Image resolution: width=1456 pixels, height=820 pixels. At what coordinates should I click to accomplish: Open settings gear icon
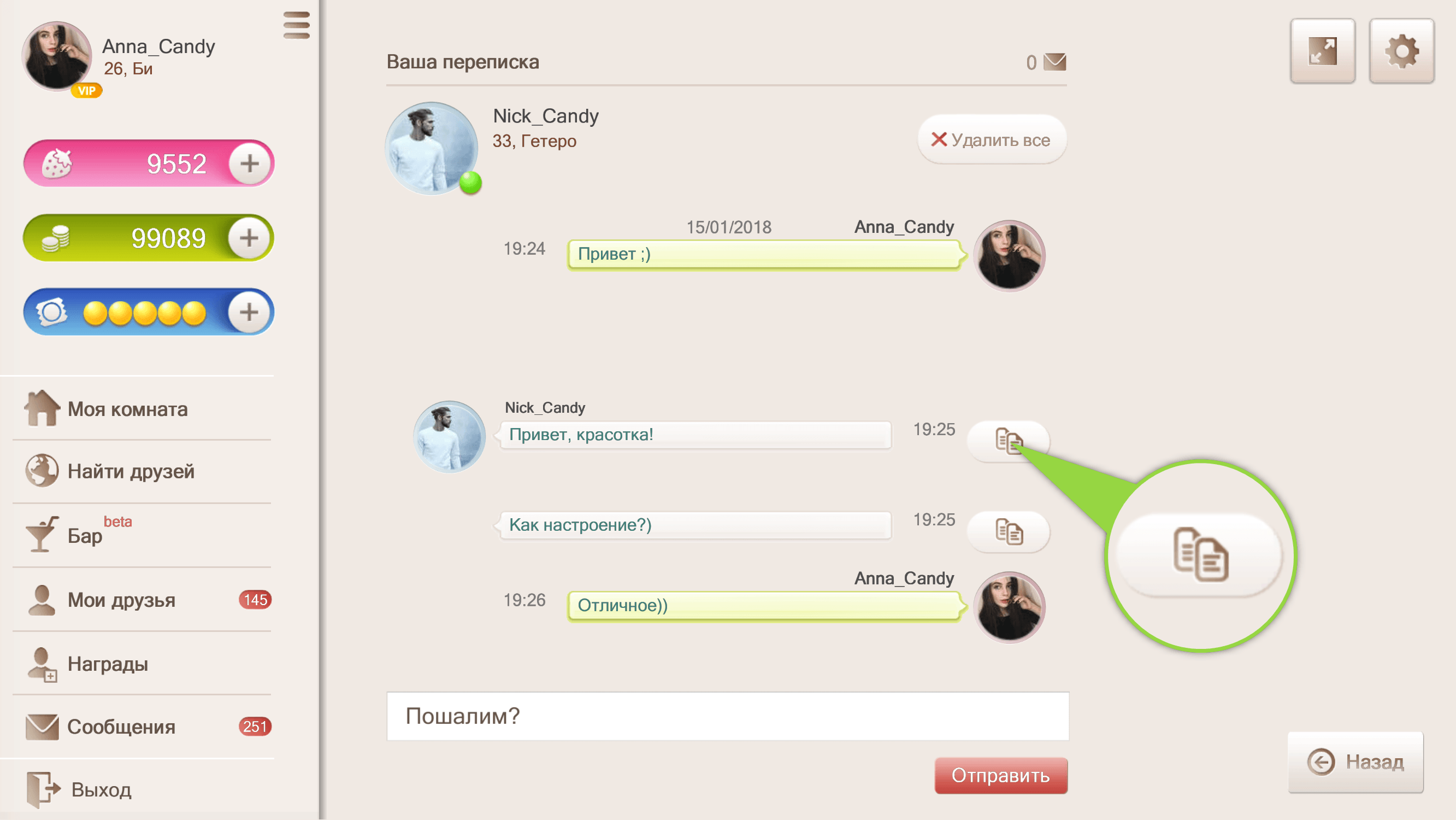pyautogui.click(x=1401, y=51)
